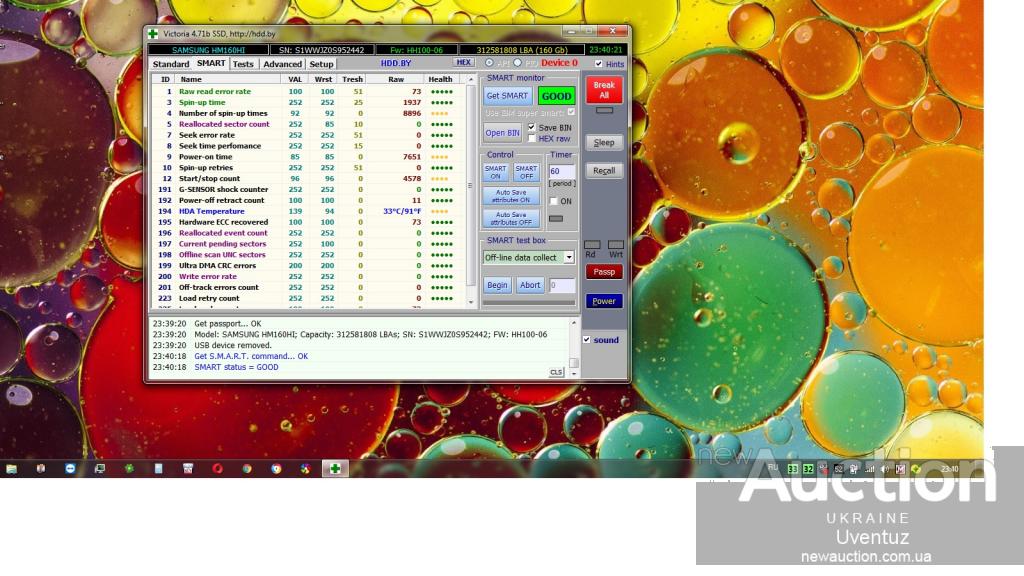Click the network signal tray icon
This screenshot has width=1024, height=576.
pos(869,469)
